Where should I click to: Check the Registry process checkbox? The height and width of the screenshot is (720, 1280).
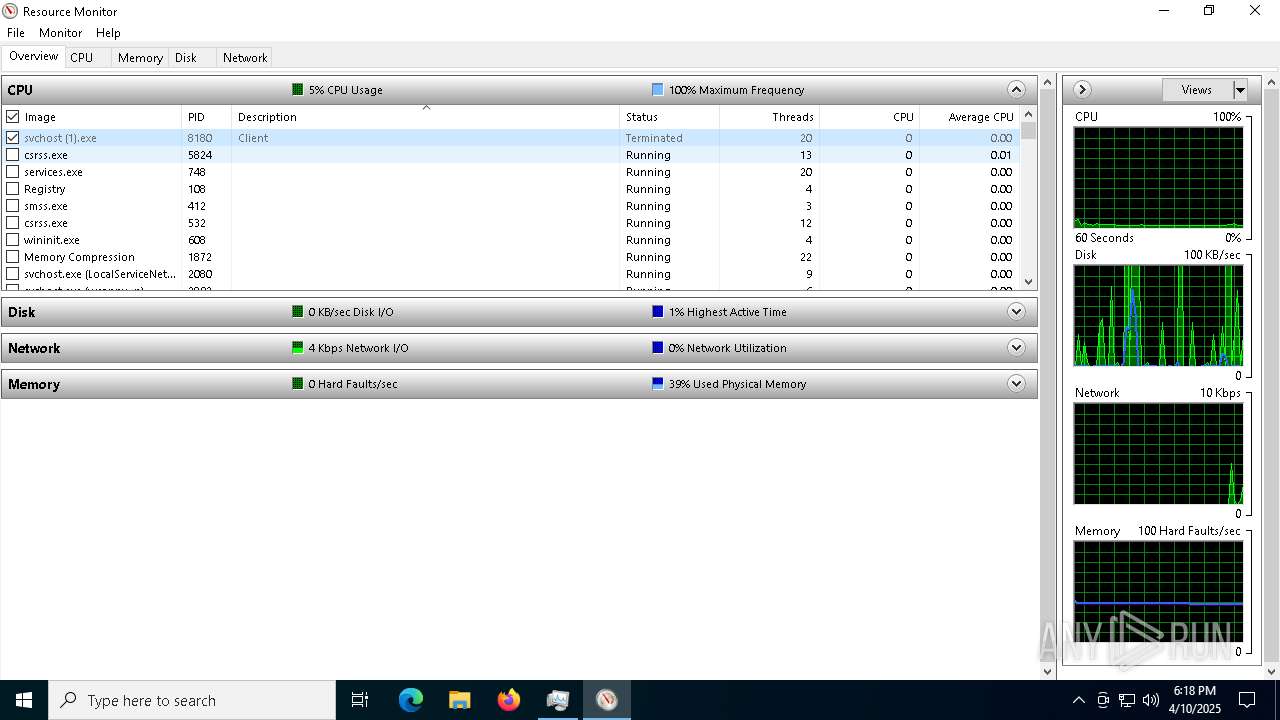pos(13,189)
